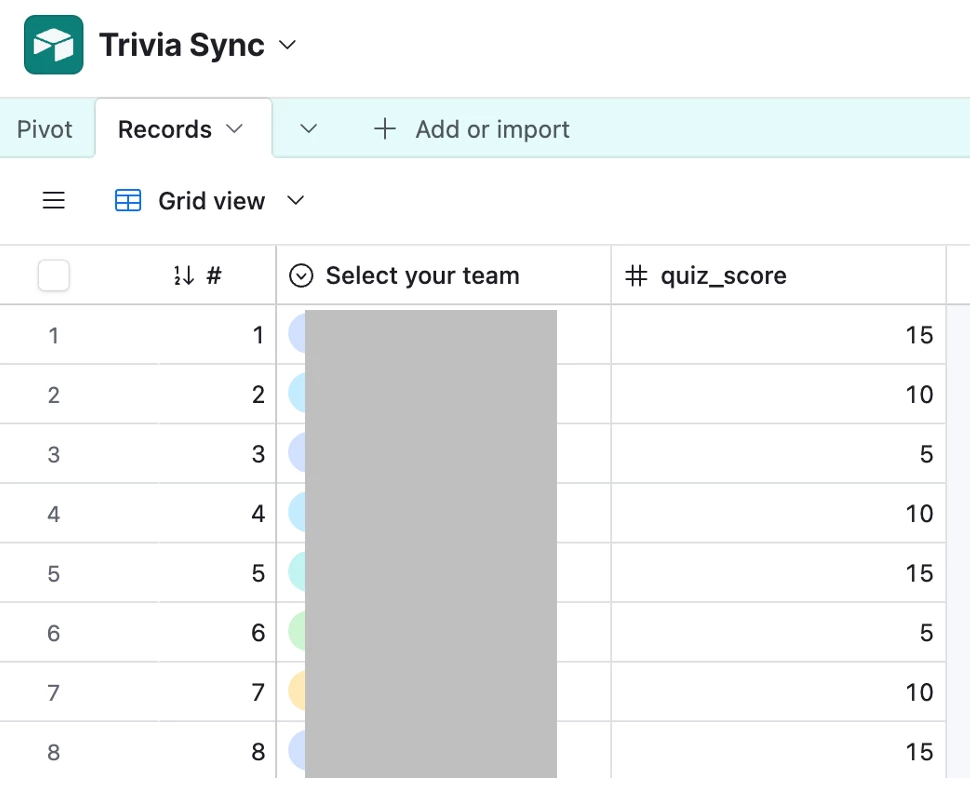Screen dimensions: 970x804
Task: Click the number icon beside quiz_score
Action: click(636, 276)
